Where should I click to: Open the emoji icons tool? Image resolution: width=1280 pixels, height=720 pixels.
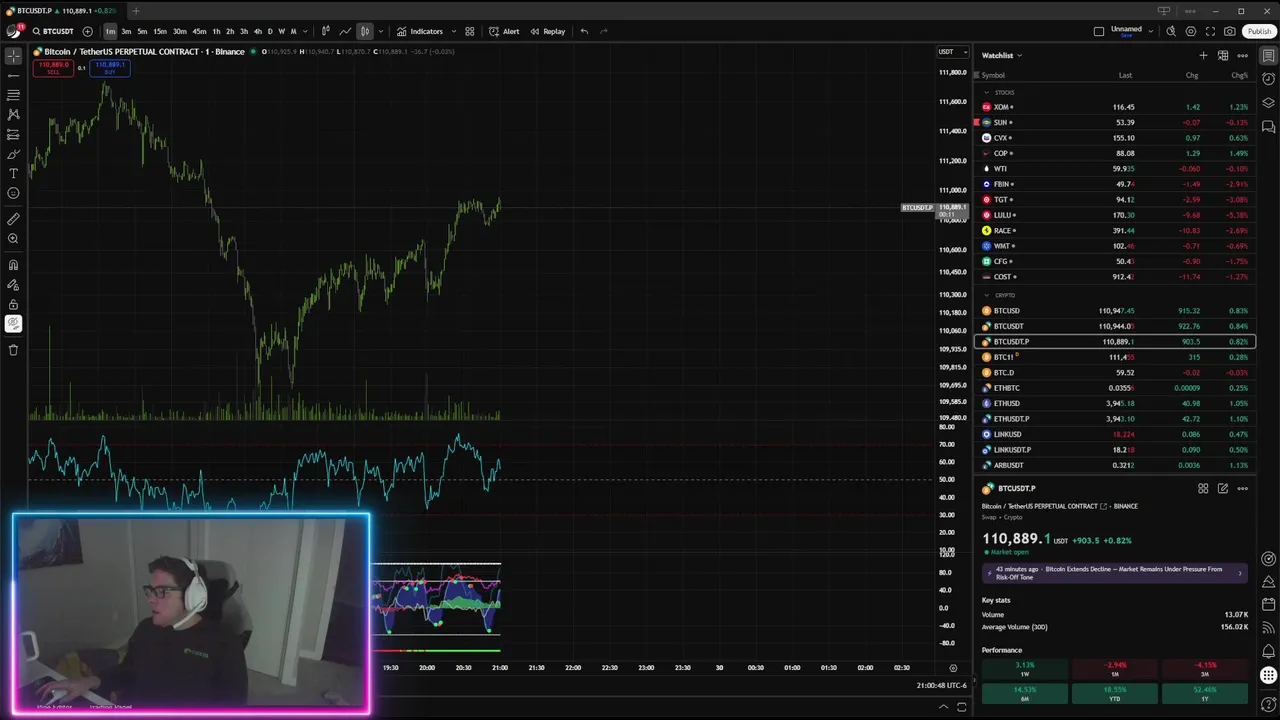tap(13, 193)
